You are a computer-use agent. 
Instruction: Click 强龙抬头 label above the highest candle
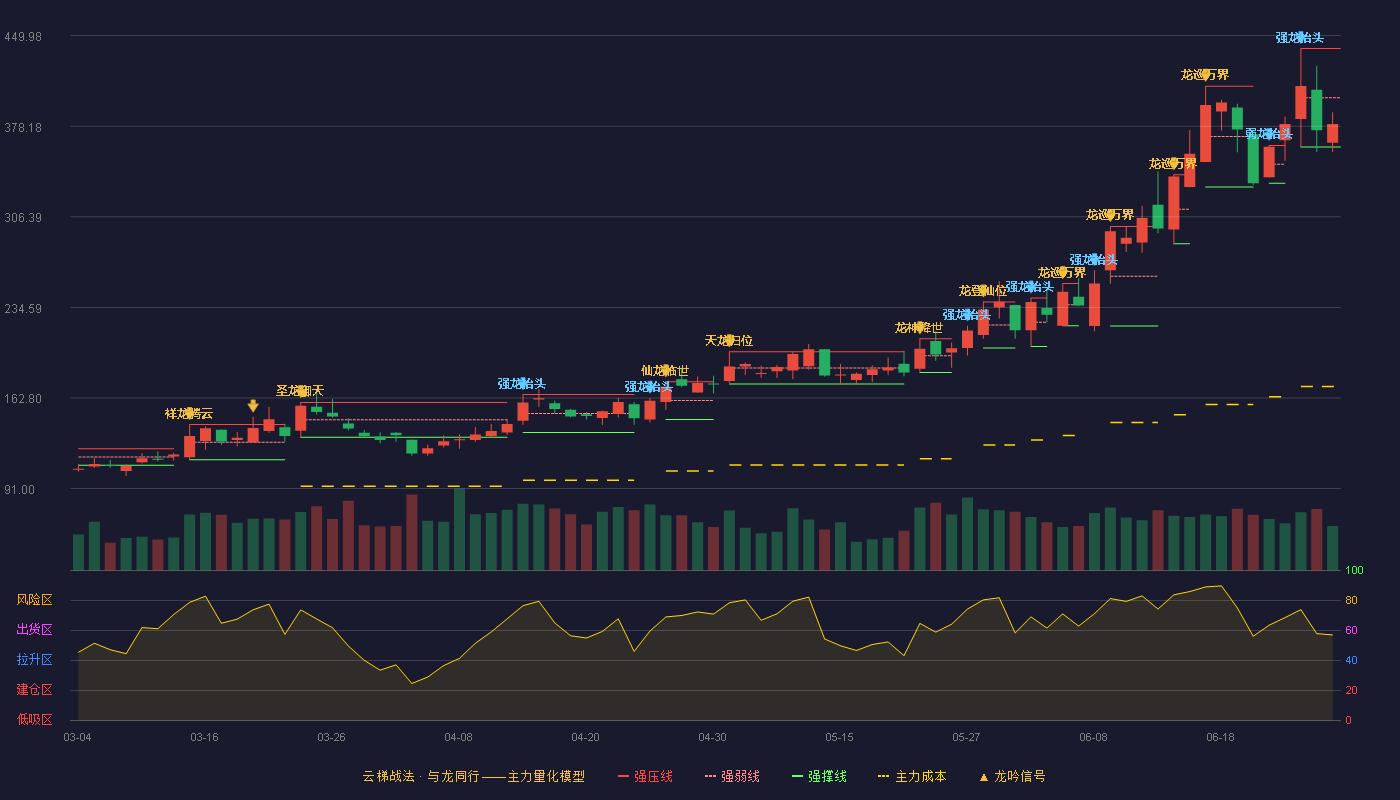click(1300, 38)
